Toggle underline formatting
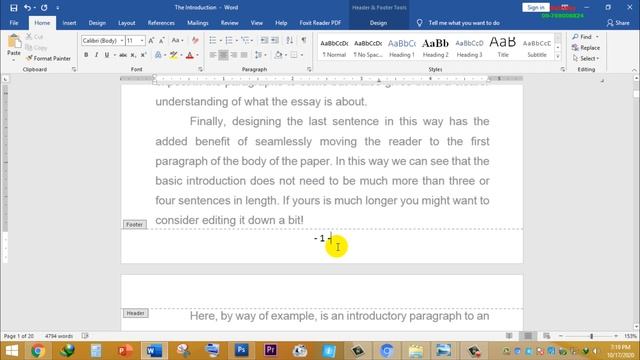Viewport: 640px width, 360px height. [107, 55]
